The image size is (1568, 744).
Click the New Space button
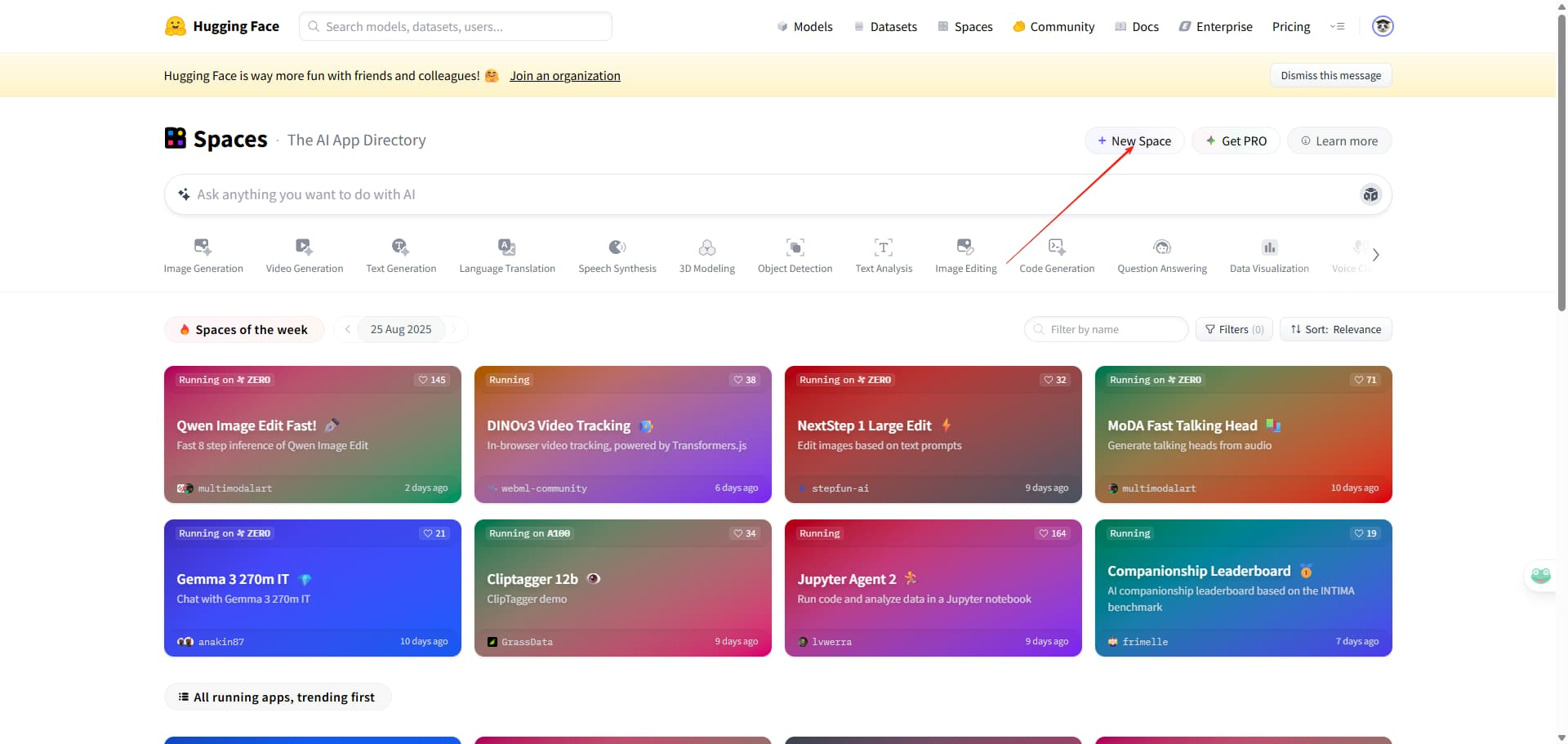click(x=1134, y=140)
